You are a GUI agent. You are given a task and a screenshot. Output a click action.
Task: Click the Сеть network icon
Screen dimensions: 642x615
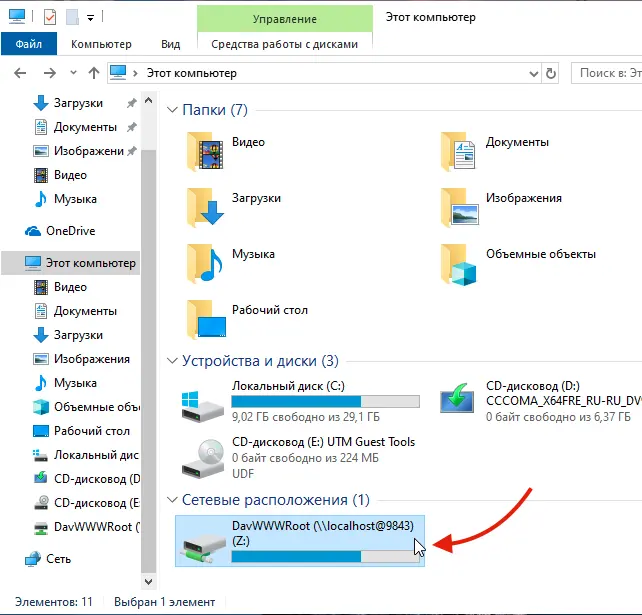point(33,559)
